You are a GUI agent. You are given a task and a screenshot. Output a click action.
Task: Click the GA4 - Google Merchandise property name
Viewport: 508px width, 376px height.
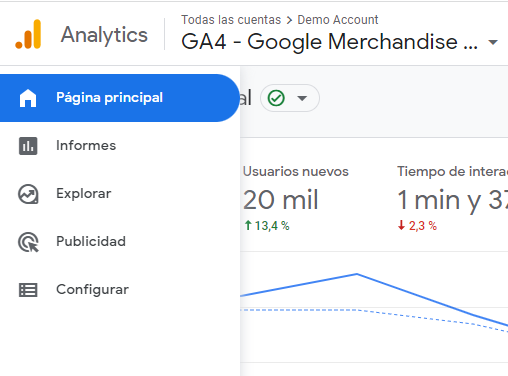(329, 42)
